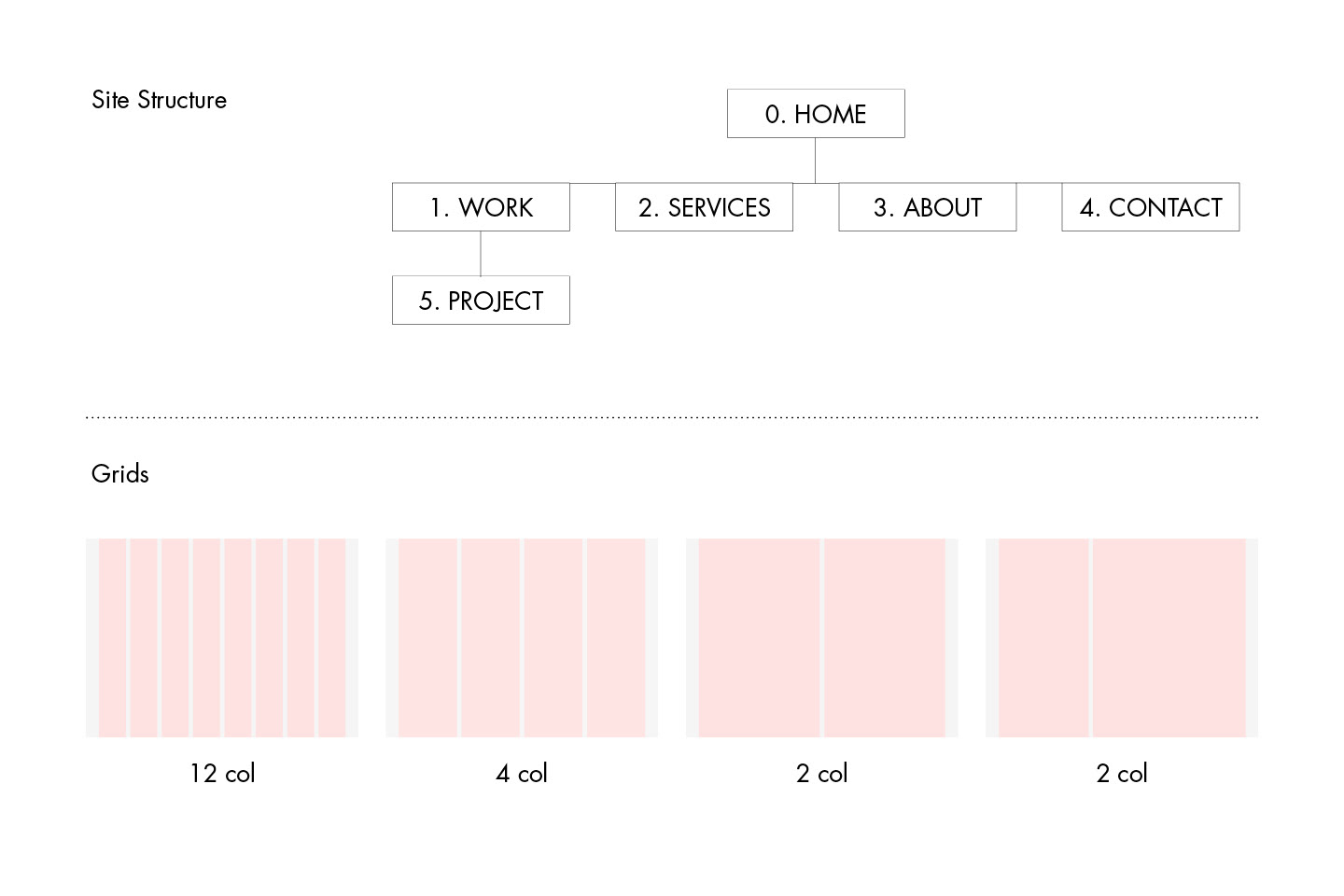Viewport: 1344px width, 896px height.
Task: Click the first pink column in 12 col grid
Action: coord(113,637)
